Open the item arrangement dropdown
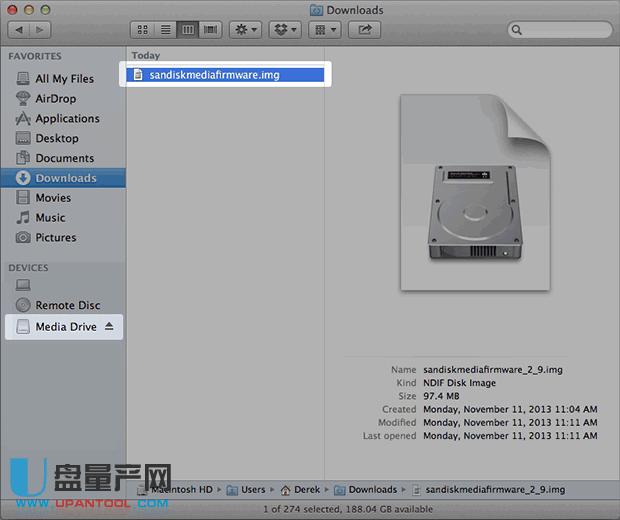 [325, 30]
